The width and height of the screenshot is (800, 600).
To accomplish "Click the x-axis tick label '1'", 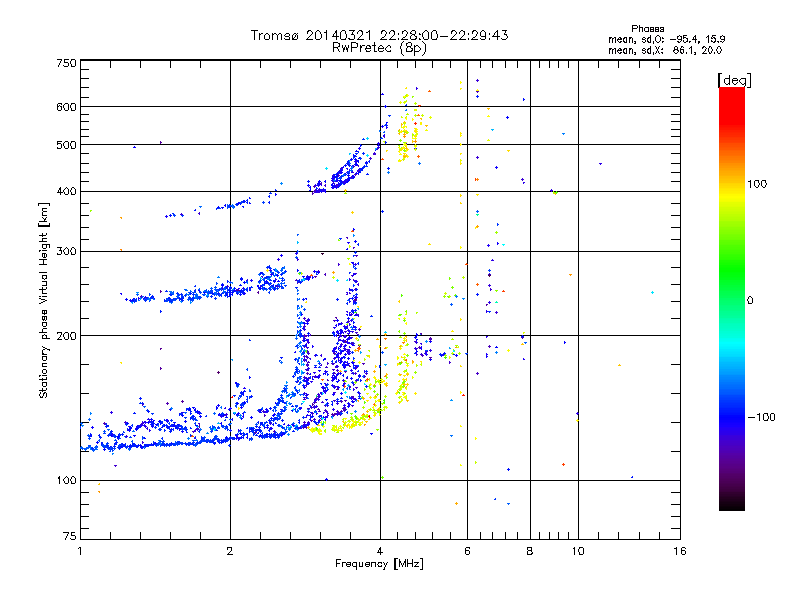I will click(80, 551).
